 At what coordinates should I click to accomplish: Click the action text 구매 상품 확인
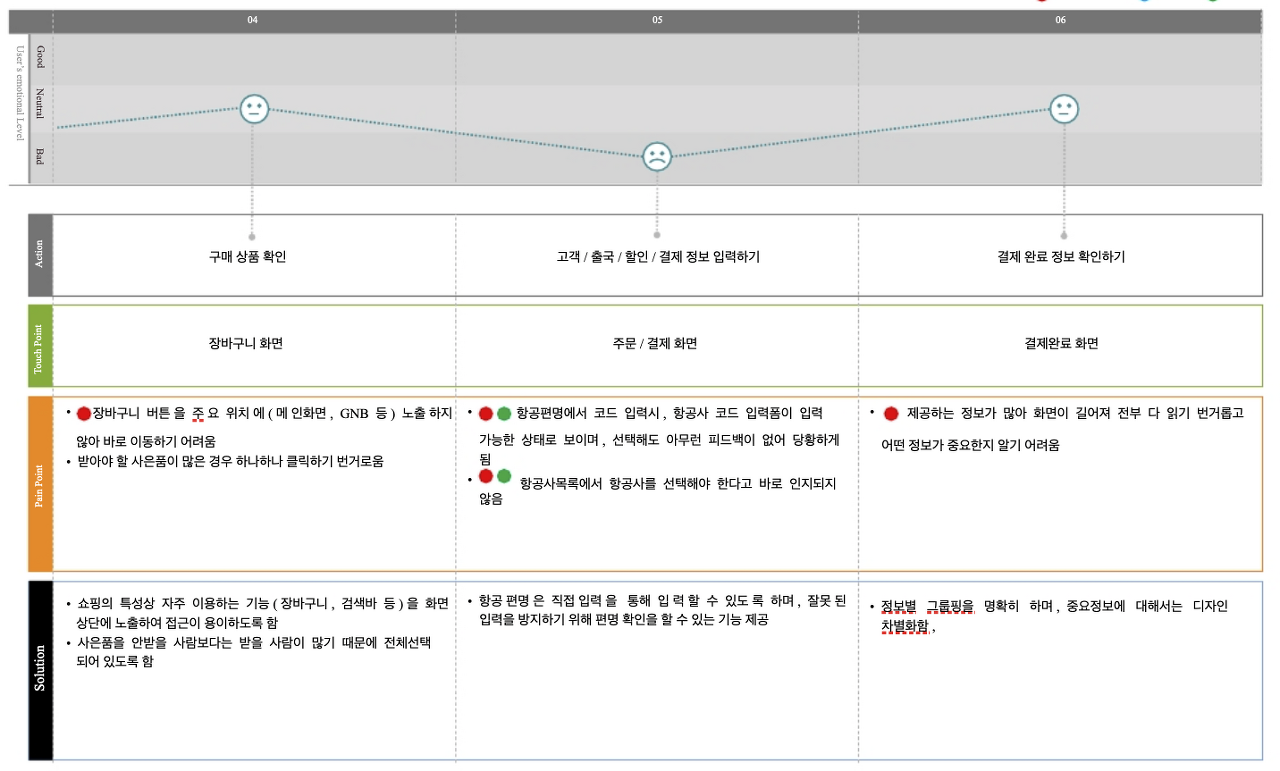tap(247, 257)
